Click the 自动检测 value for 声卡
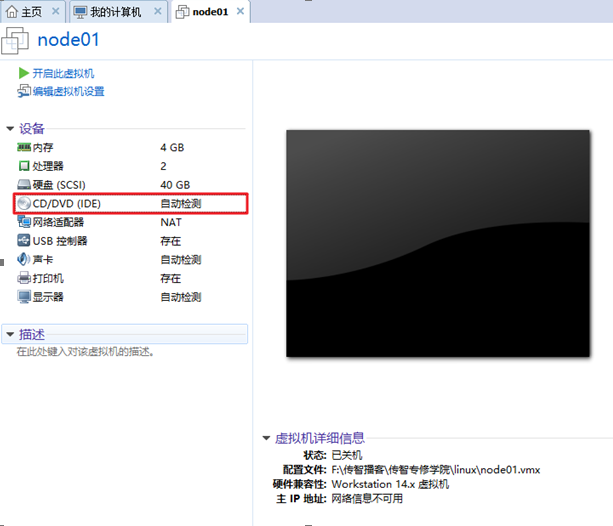Viewport: 613px width, 526px height. click(181, 260)
